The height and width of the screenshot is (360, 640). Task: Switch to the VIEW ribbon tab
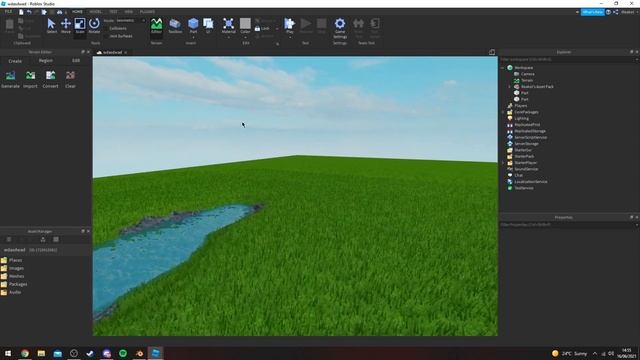(x=129, y=12)
